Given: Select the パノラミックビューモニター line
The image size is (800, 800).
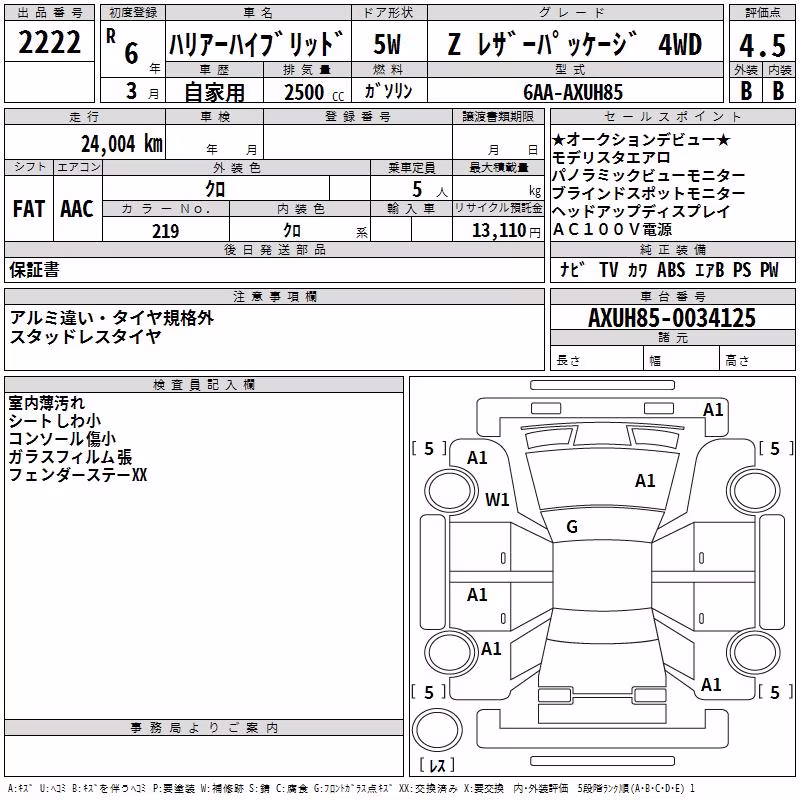Looking at the screenshot, I should (648, 176).
